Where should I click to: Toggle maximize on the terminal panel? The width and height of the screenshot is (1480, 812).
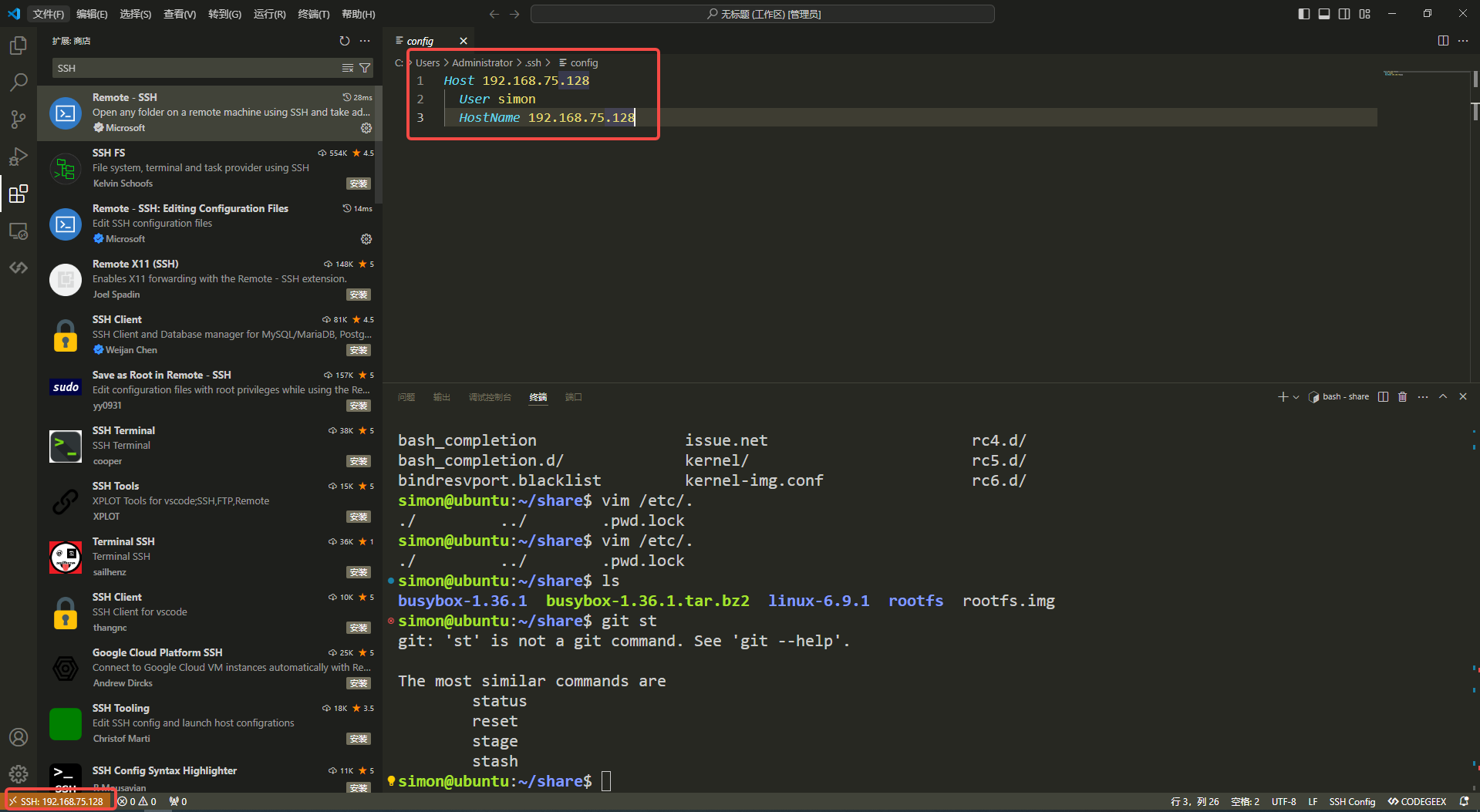tap(1443, 396)
